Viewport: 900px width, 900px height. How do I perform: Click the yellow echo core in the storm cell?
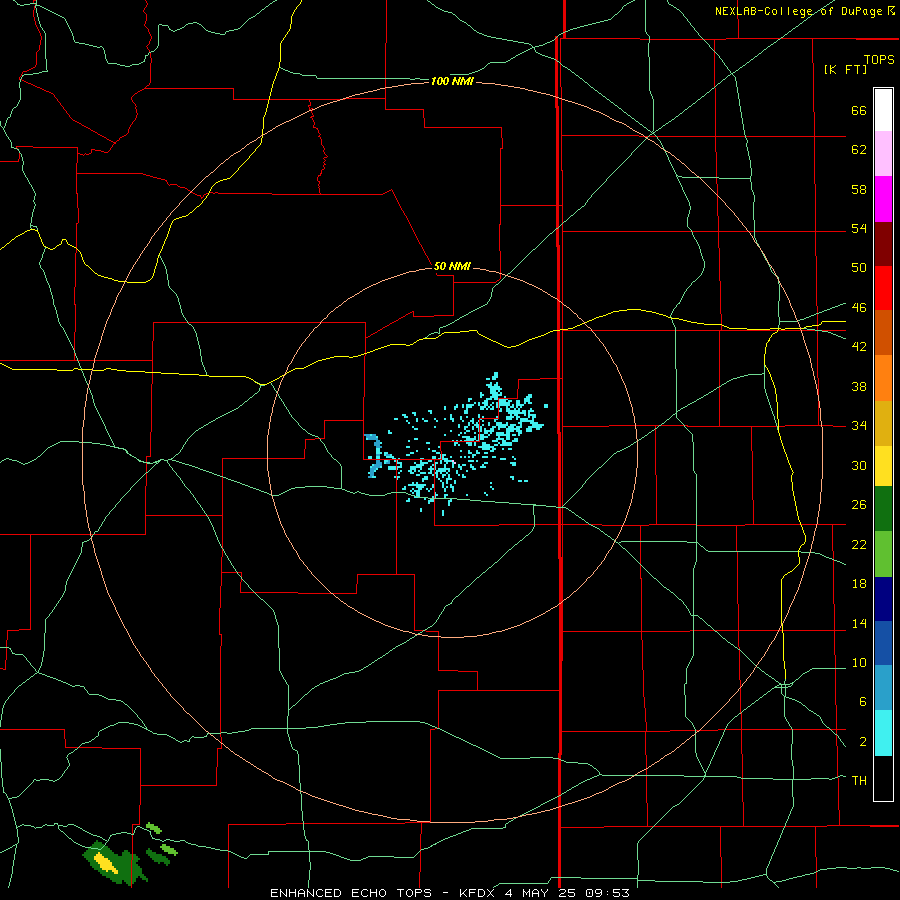point(106,863)
